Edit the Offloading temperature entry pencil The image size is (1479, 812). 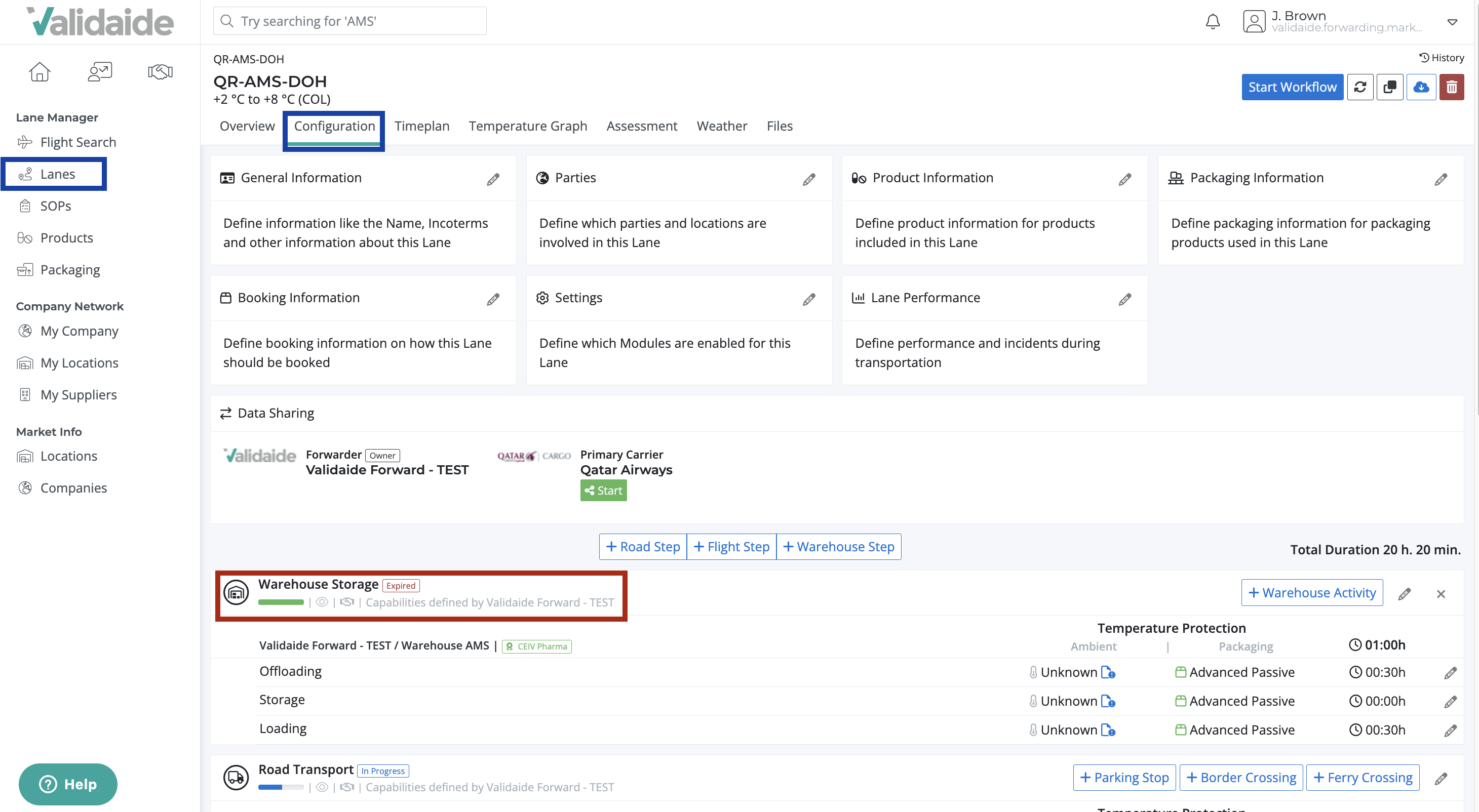1451,673
